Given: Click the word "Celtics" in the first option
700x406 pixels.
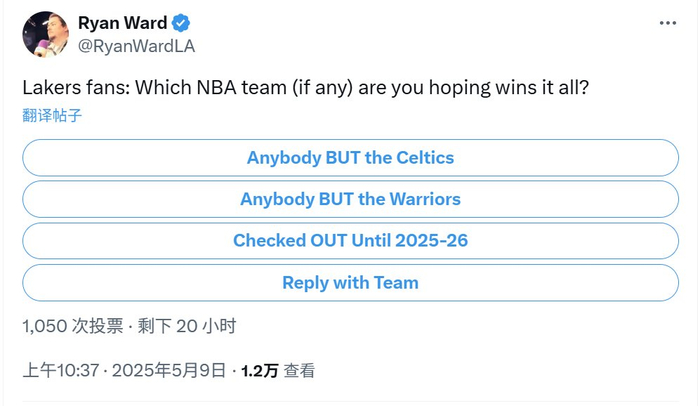Looking at the screenshot, I should click(425, 158).
